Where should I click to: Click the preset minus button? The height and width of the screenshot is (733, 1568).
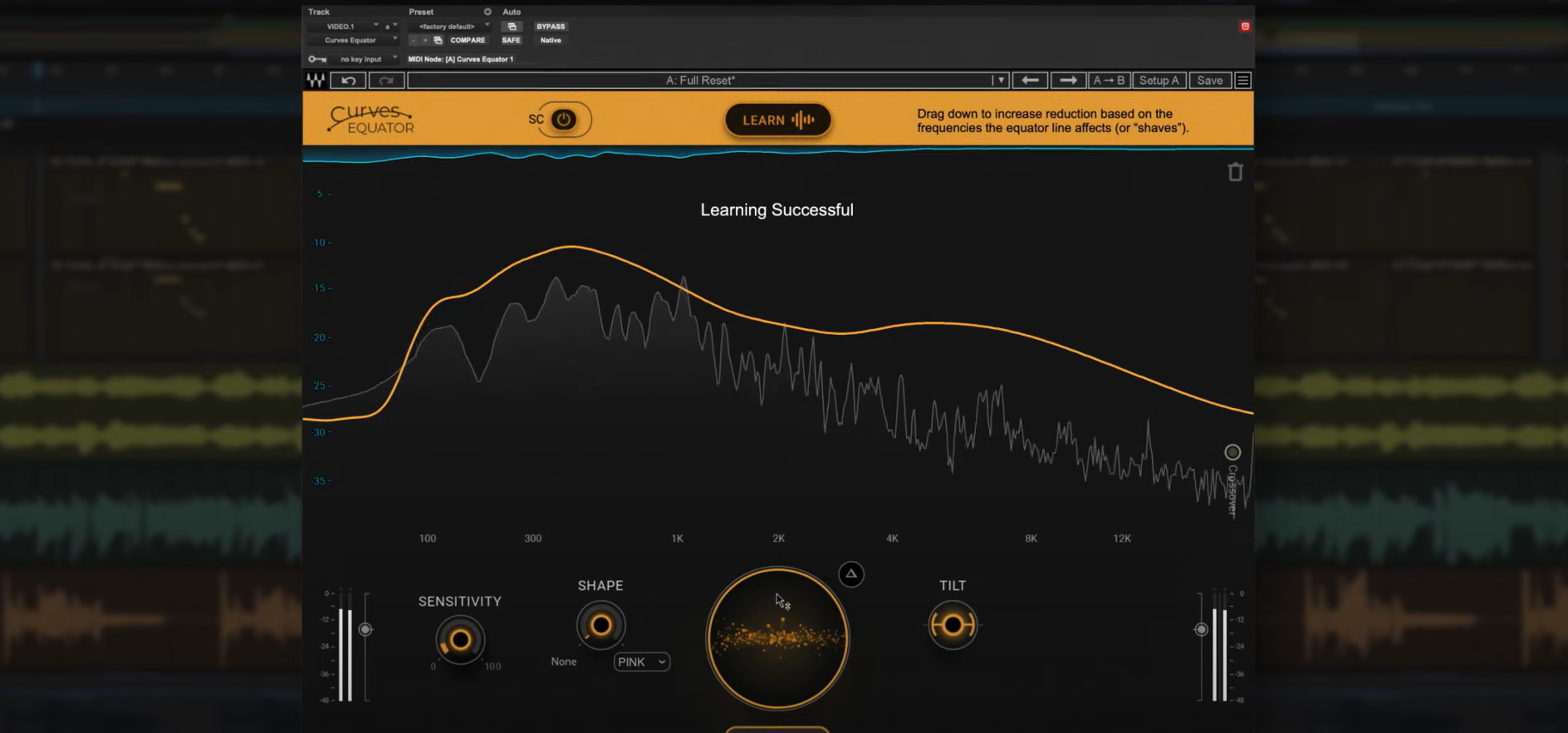coord(414,40)
